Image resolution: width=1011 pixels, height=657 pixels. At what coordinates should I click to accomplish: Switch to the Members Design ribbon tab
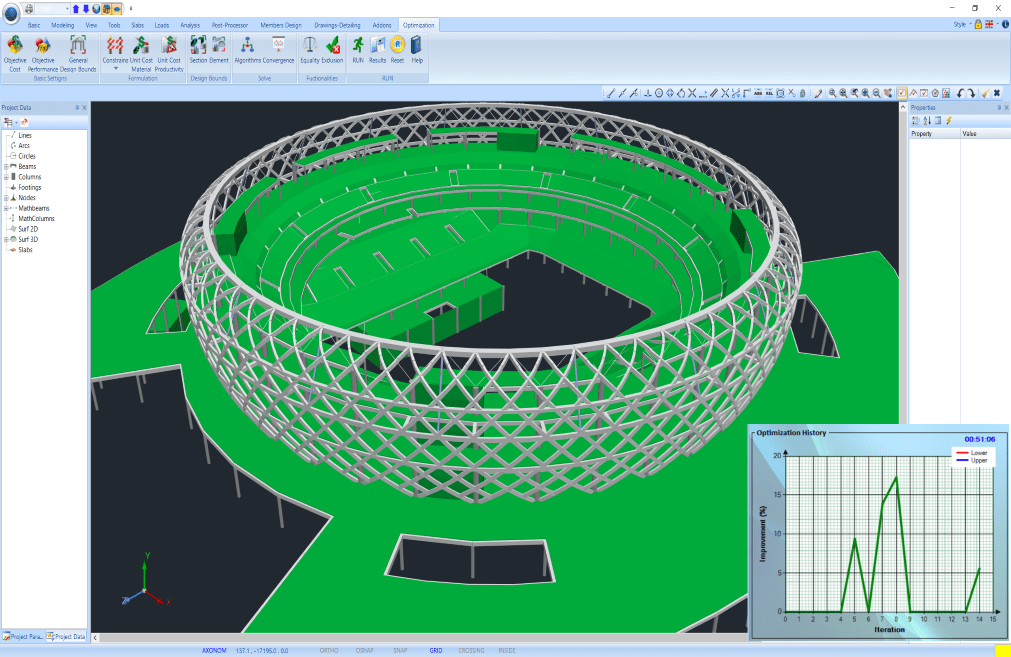pyautogui.click(x=280, y=25)
